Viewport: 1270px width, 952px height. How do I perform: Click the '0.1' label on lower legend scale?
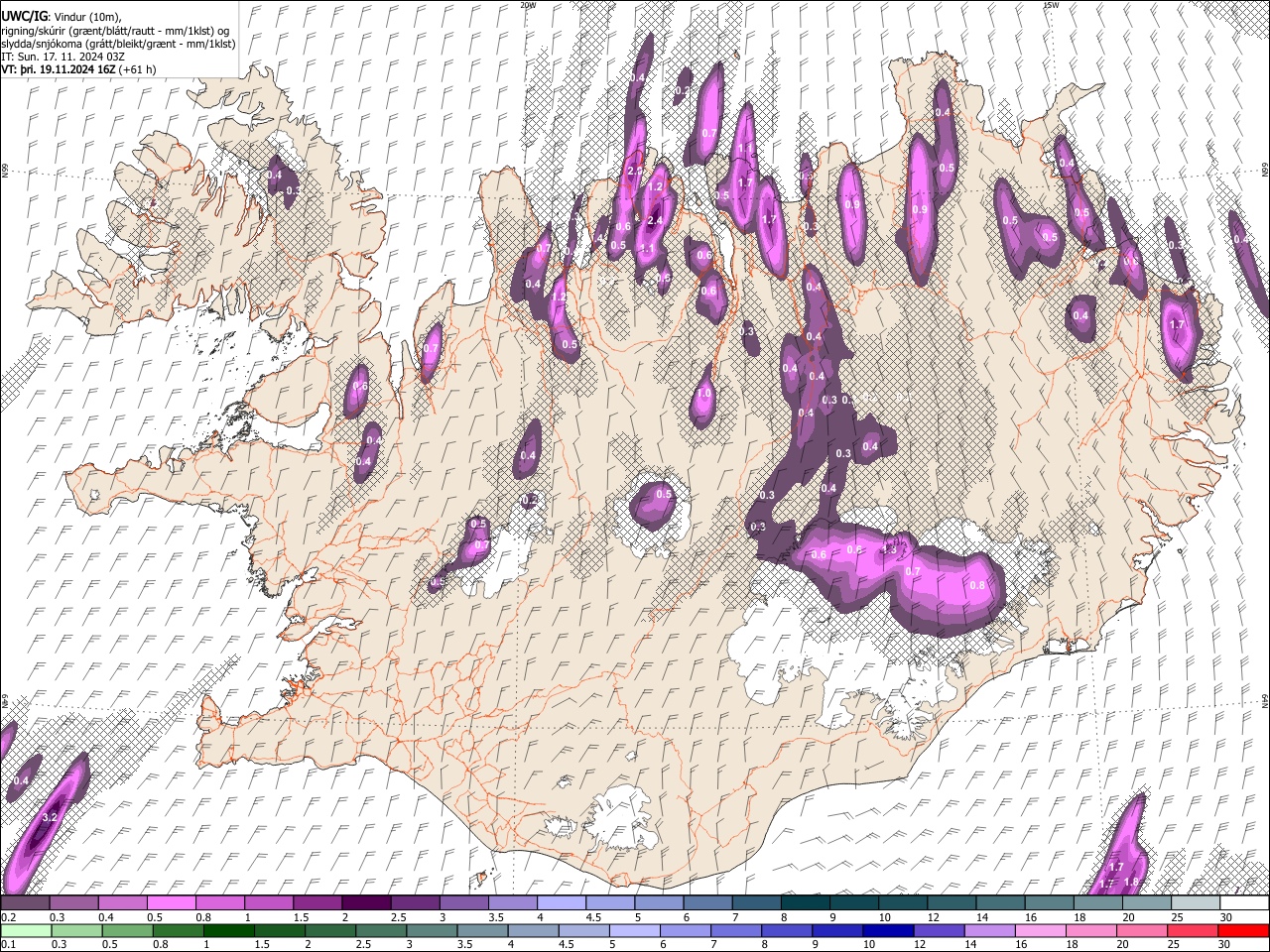pos(8,944)
